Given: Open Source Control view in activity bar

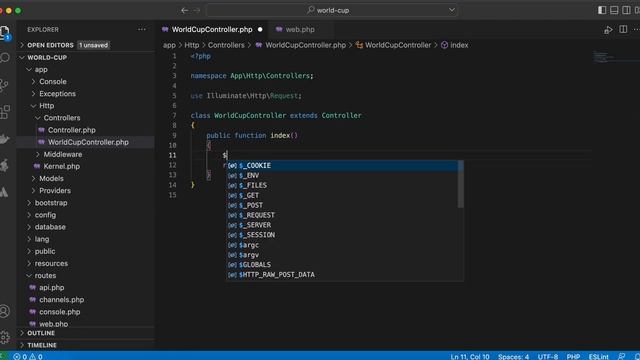Looking at the screenshot, I should (4, 84).
